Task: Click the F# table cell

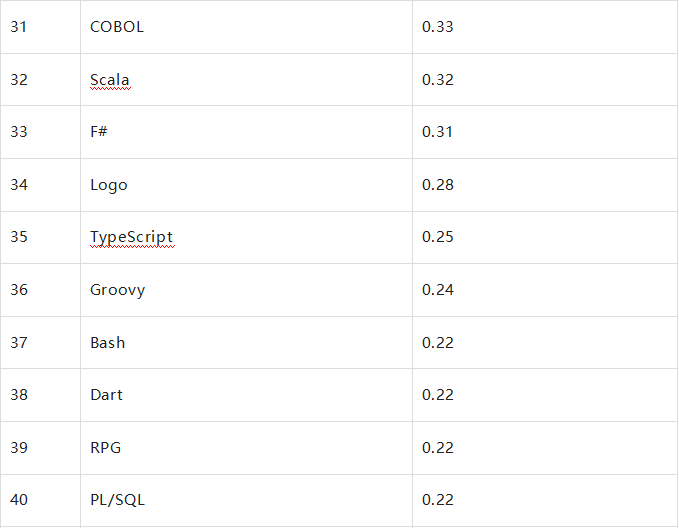Action: pyautogui.click(x=246, y=132)
